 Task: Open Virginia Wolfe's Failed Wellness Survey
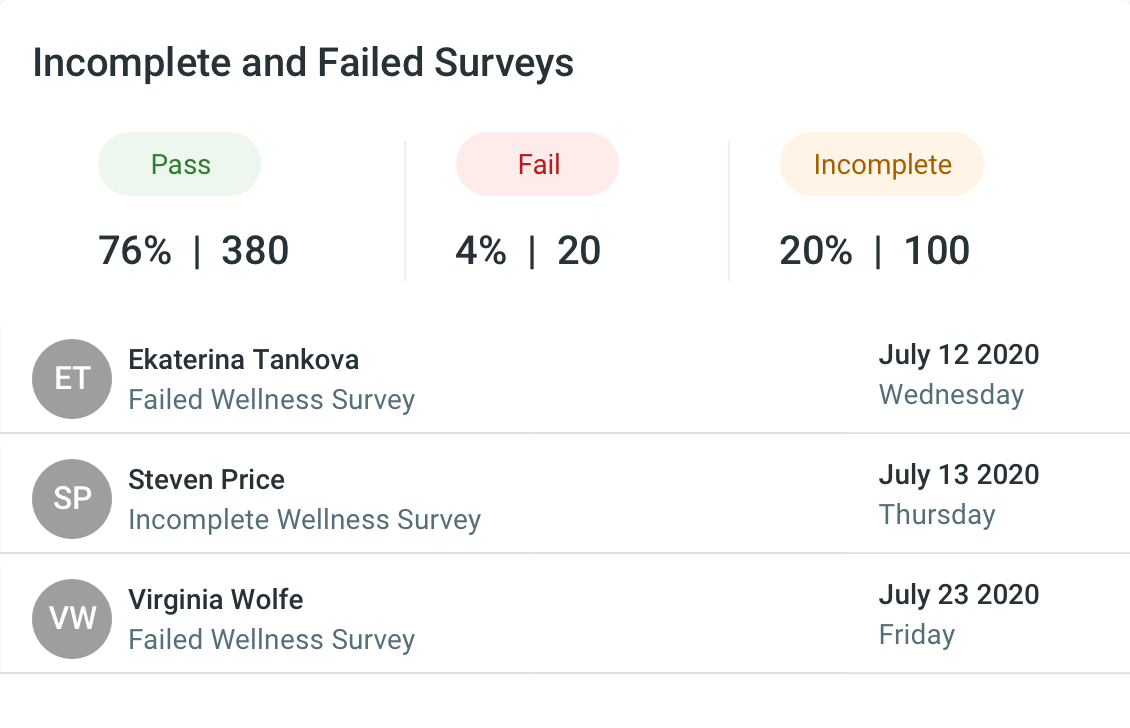(x=271, y=639)
